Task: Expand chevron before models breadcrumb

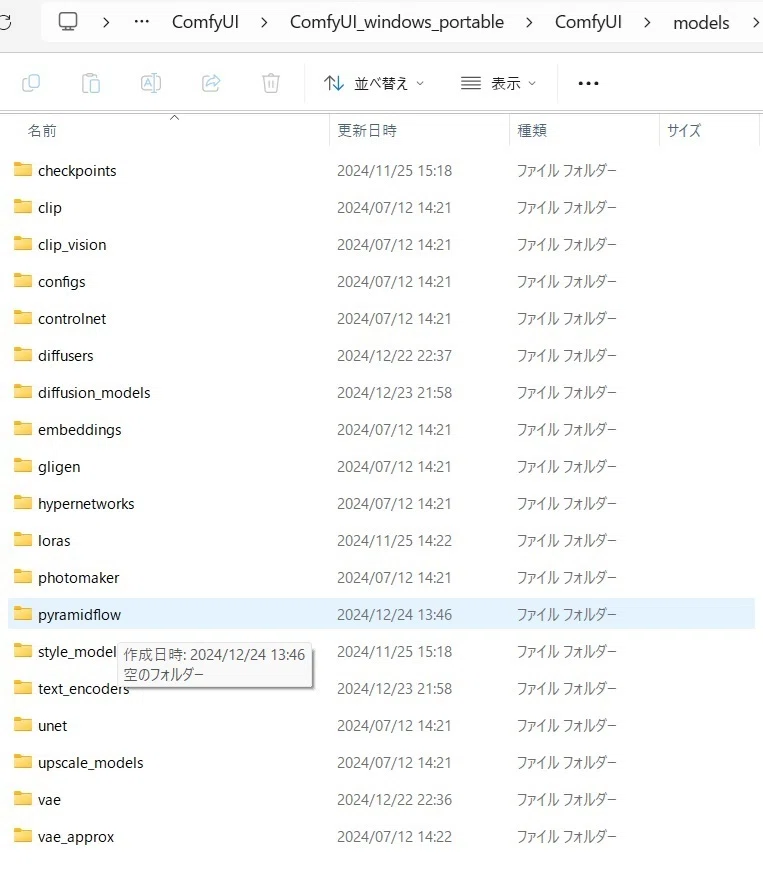Action: coord(647,23)
